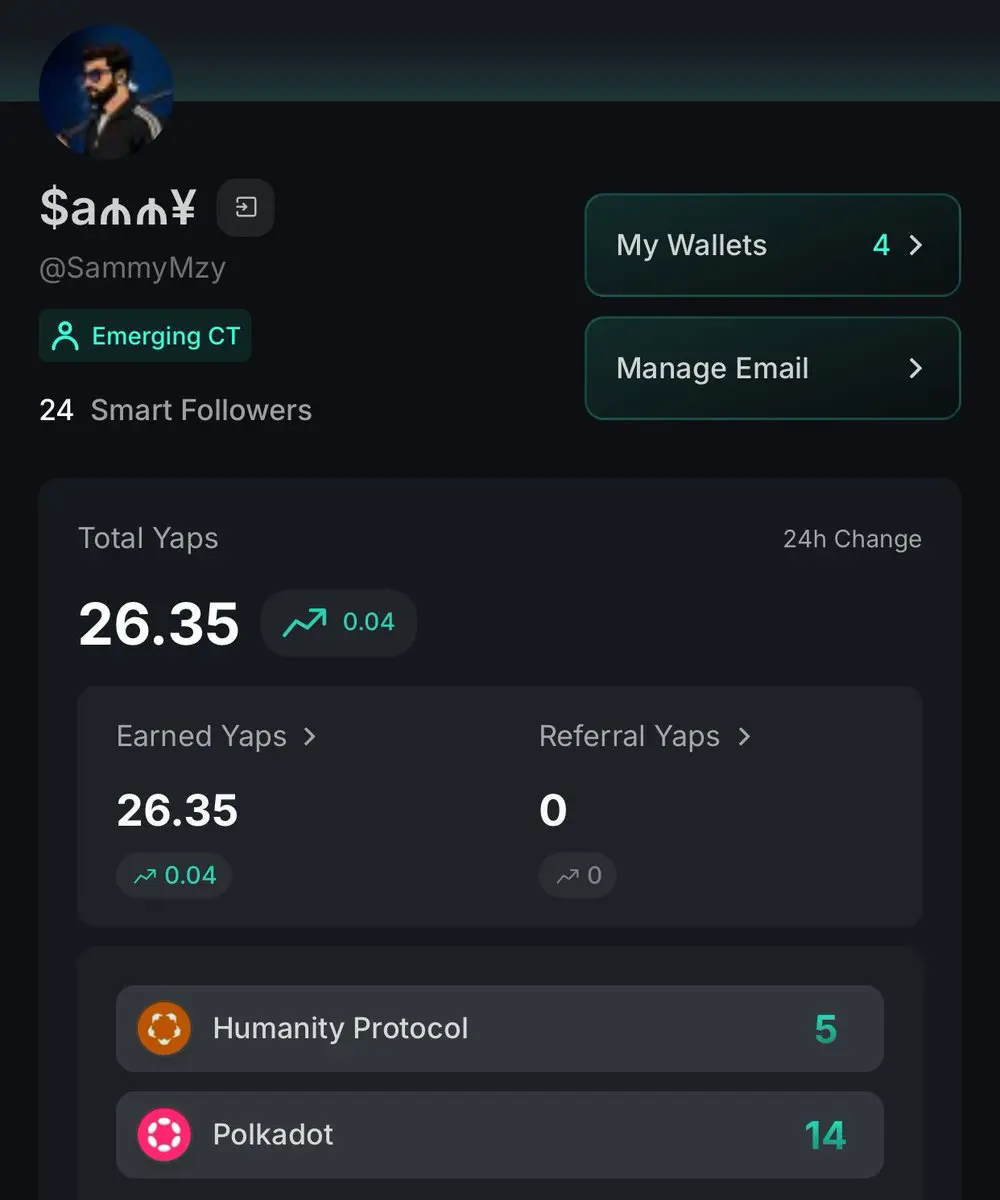The height and width of the screenshot is (1200, 1000).
Task: Click the pink Polkadot logo icon
Action: 164,1134
